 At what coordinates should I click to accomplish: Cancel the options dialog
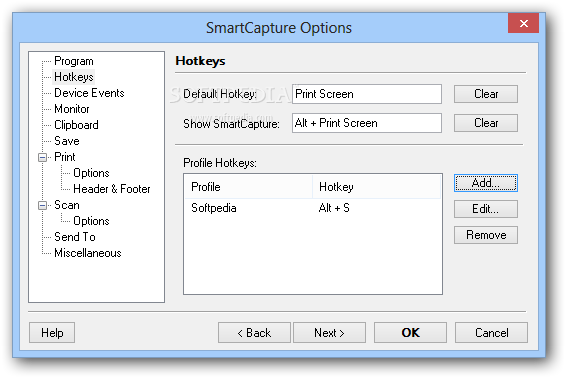tap(491, 333)
